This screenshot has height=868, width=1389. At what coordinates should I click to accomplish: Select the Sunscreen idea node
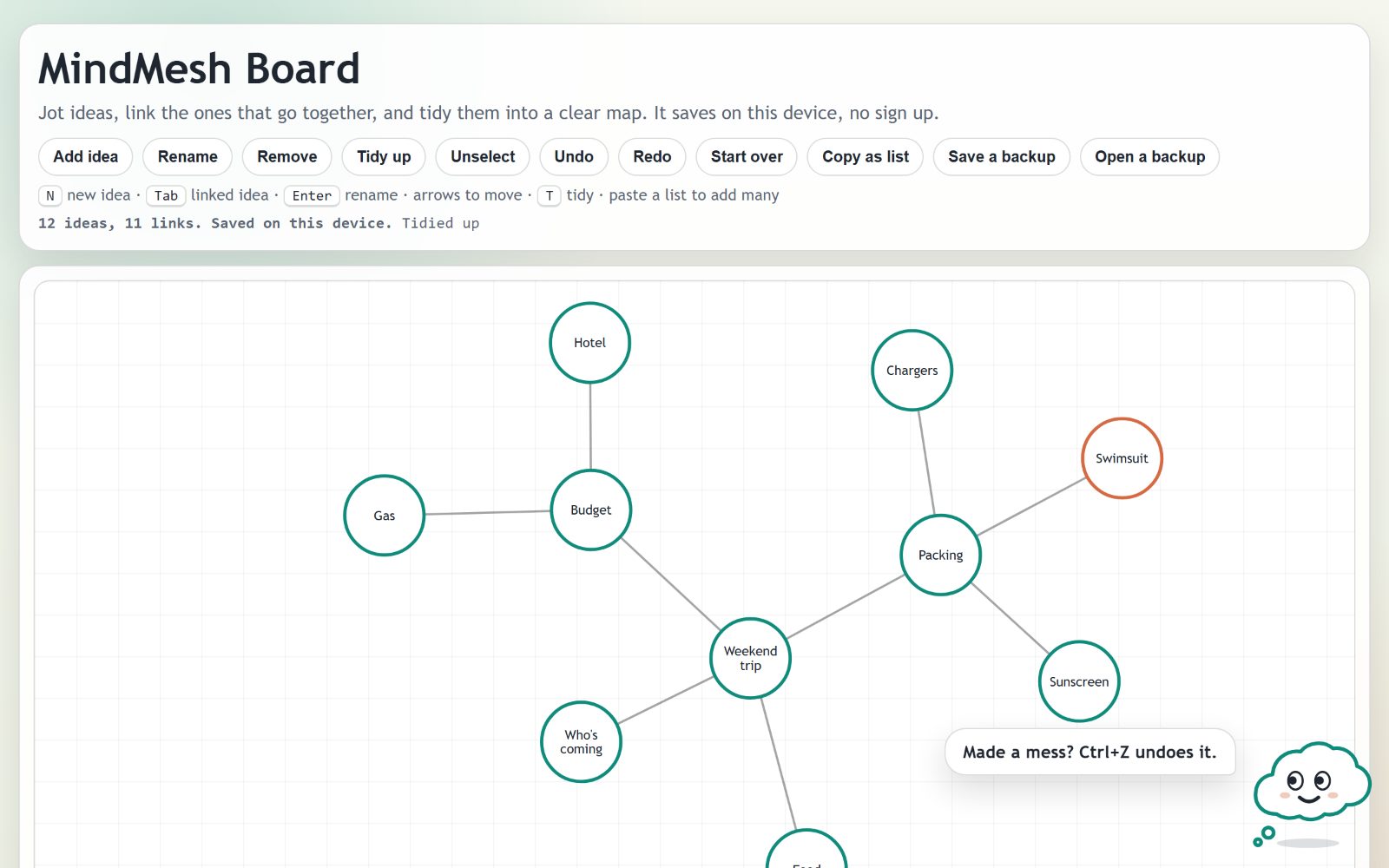click(1079, 681)
